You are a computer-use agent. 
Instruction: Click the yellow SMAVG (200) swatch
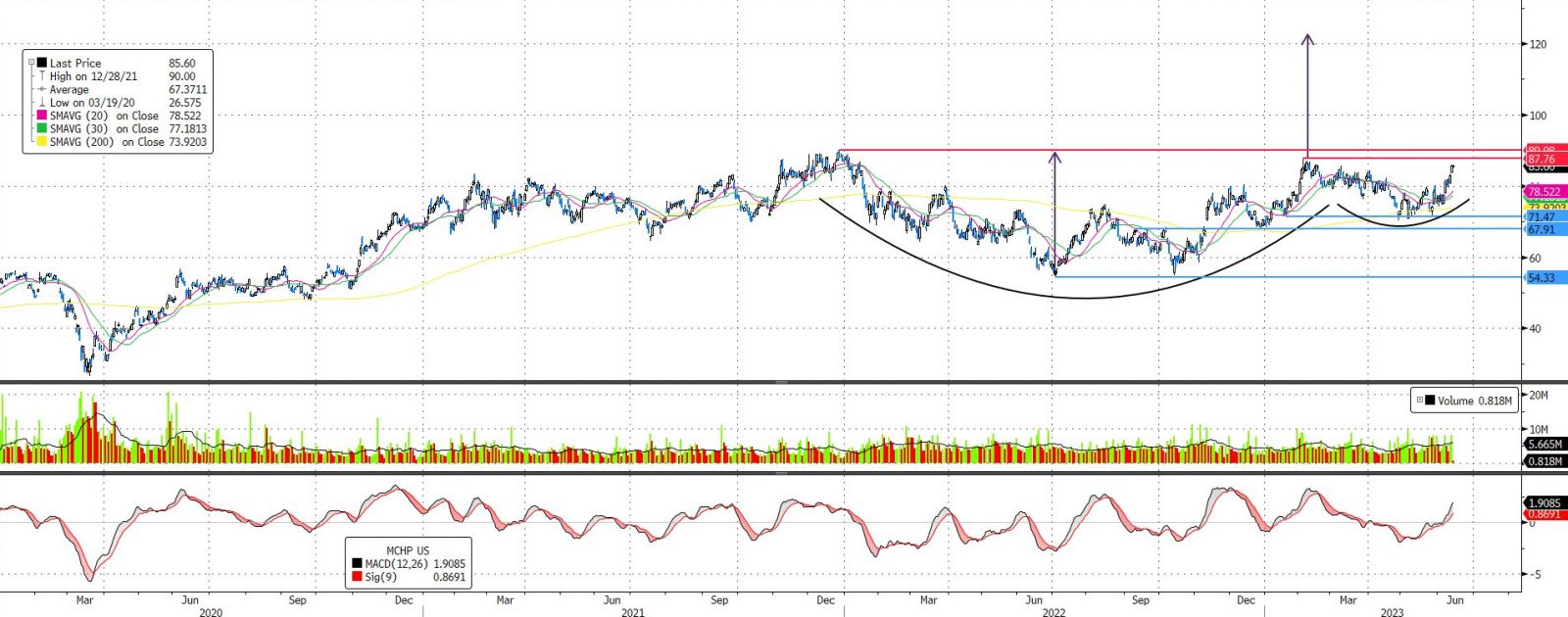click(x=42, y=142)
